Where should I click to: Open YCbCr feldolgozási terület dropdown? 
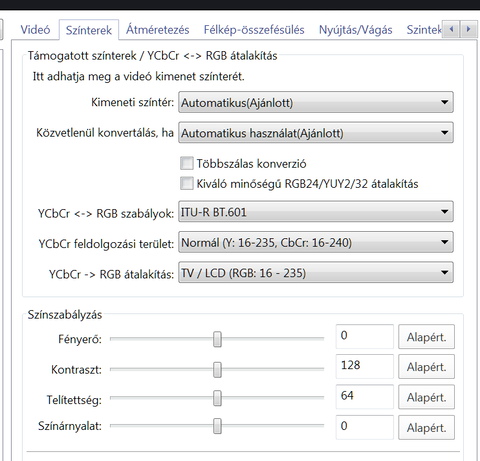coord(316,242)
